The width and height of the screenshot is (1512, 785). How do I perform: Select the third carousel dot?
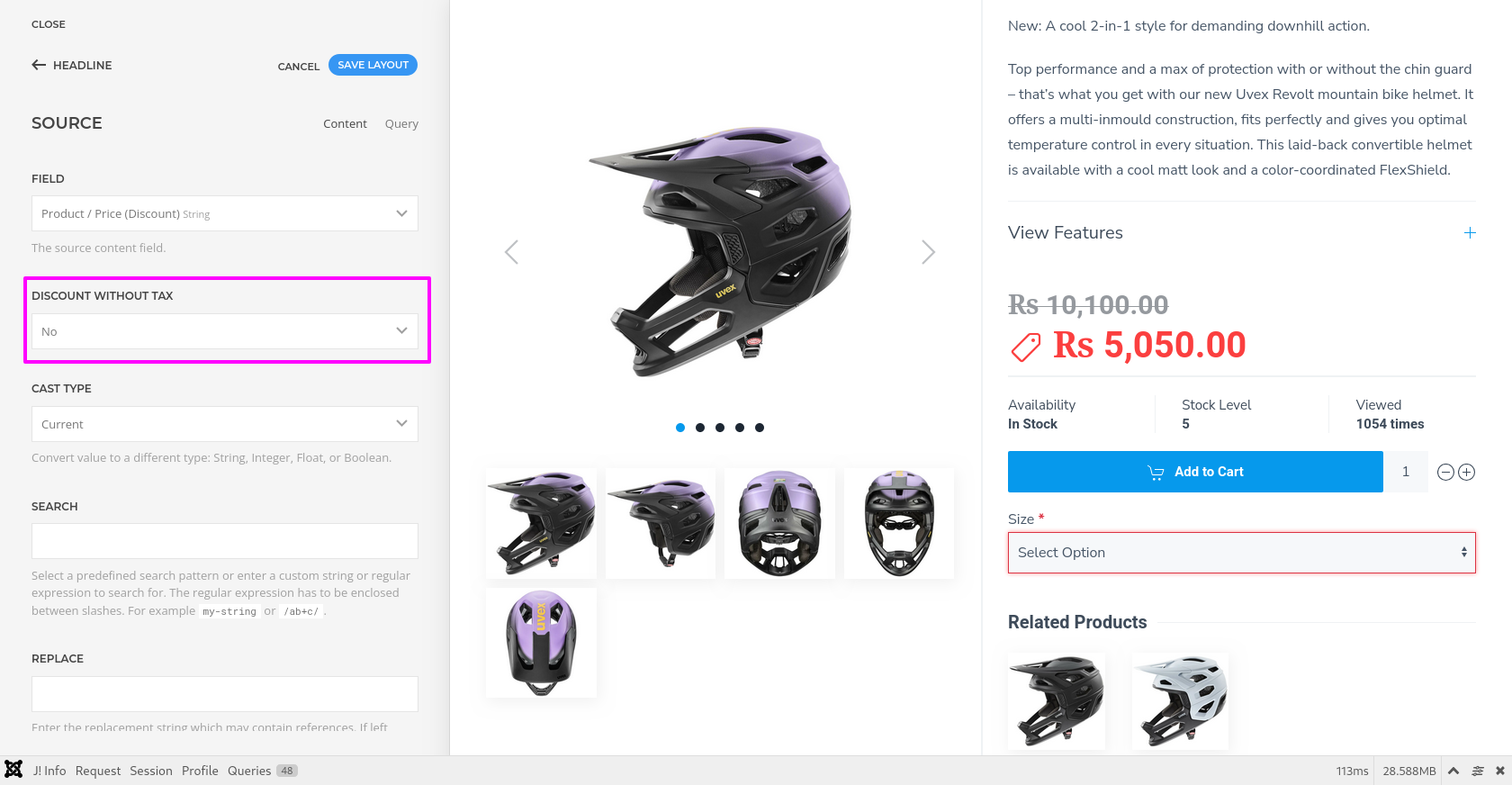pos(720,428)
